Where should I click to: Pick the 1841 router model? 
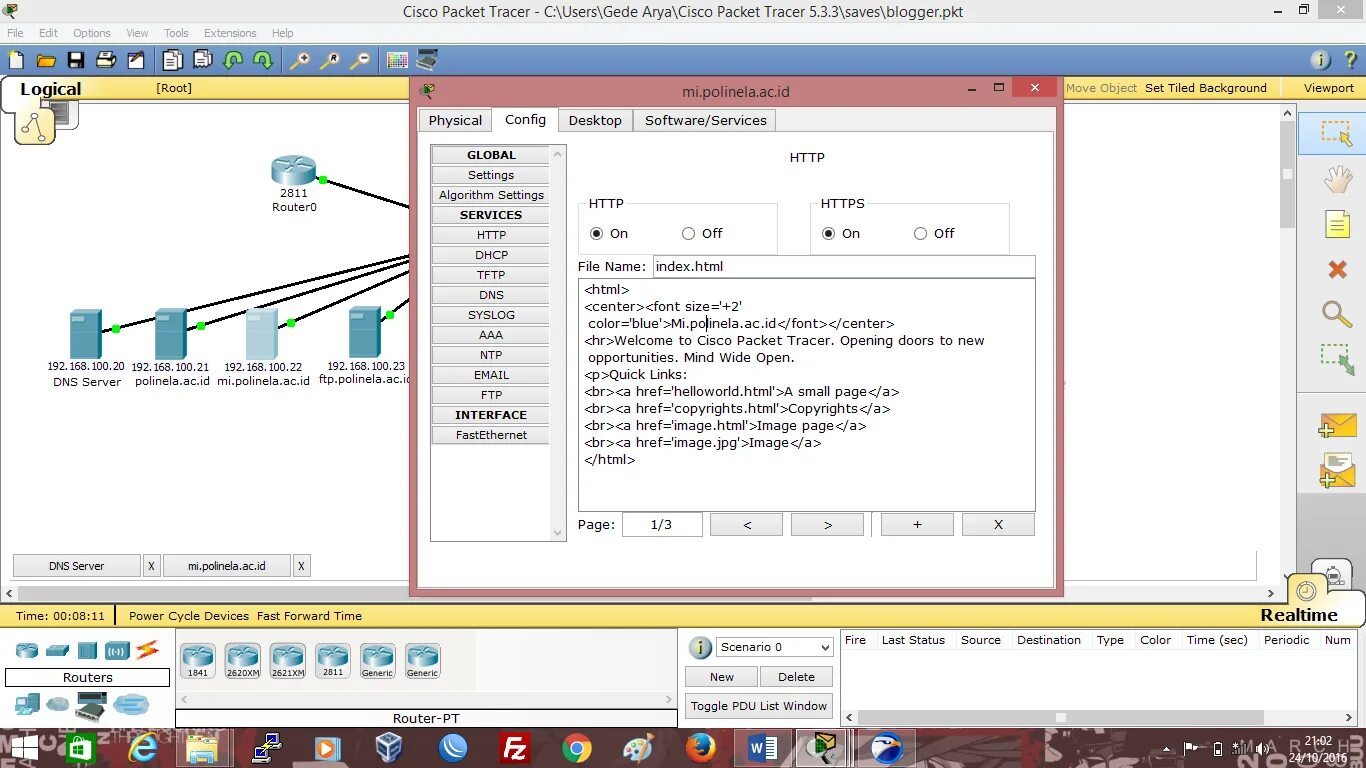(198, 660)
